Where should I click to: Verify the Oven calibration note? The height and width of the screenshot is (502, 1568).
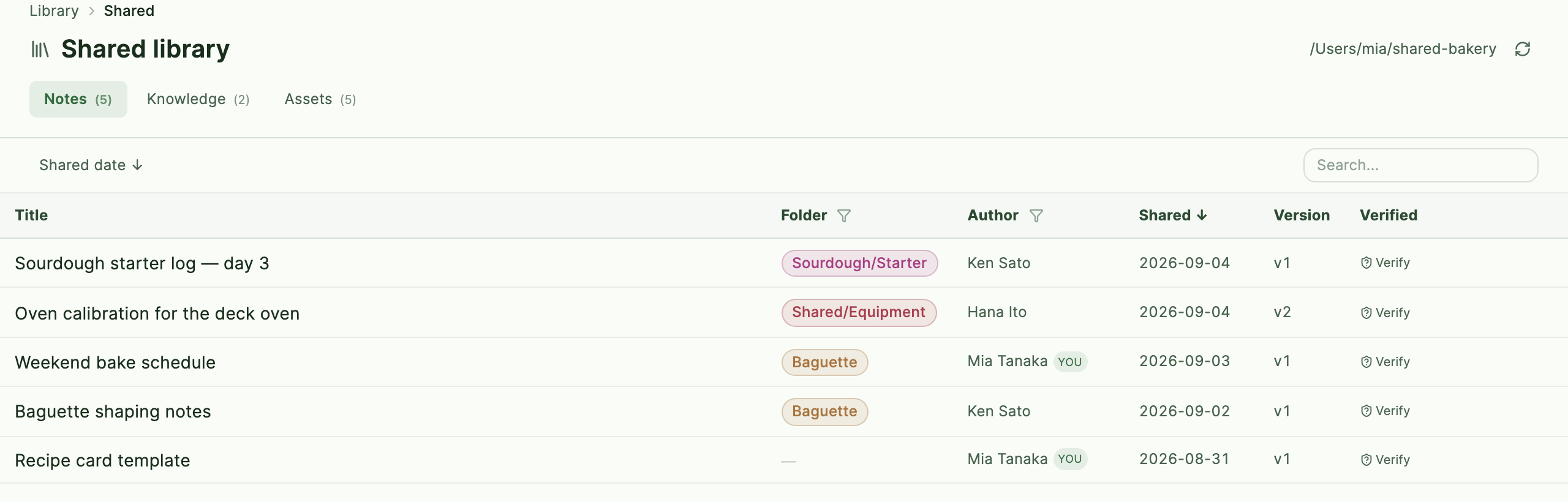pos(1385,313)
